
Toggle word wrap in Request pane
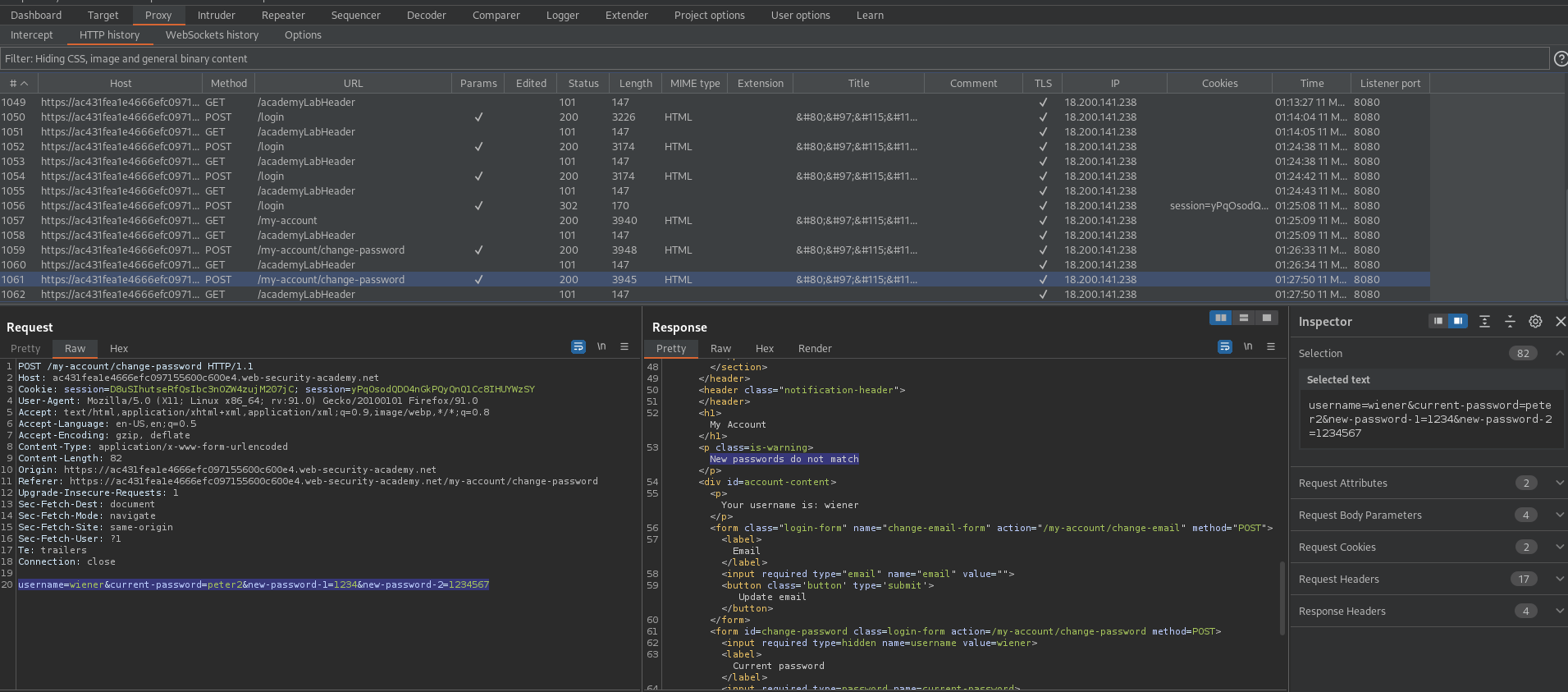click(x=578, y=347)
